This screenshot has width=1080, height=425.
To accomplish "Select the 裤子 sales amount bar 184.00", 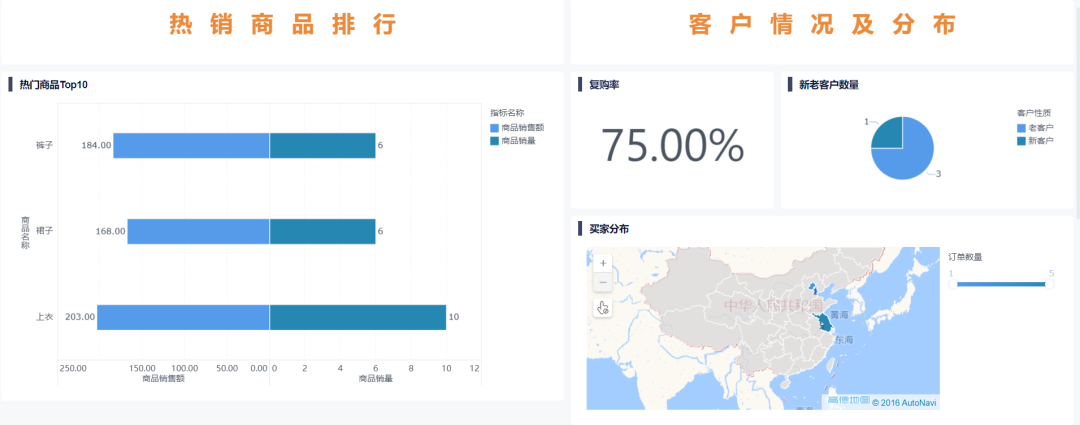I will [191, 145].
